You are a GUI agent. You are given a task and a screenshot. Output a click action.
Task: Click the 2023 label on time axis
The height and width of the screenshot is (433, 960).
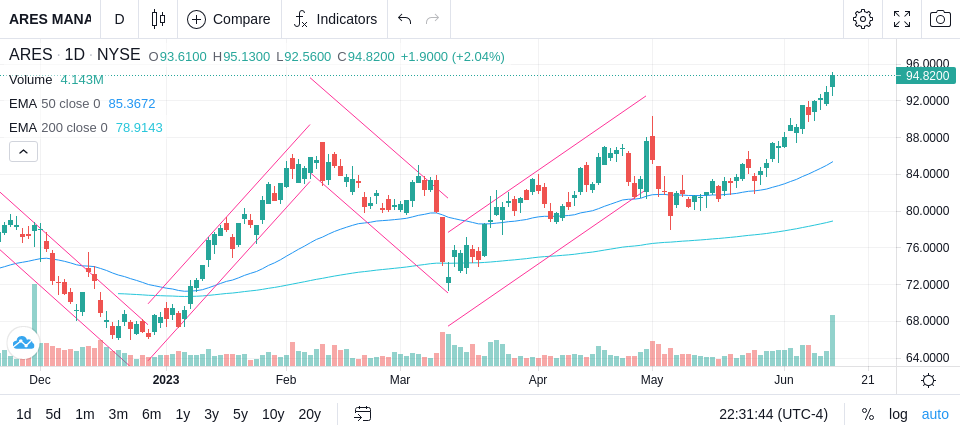[x=166, y=380]
